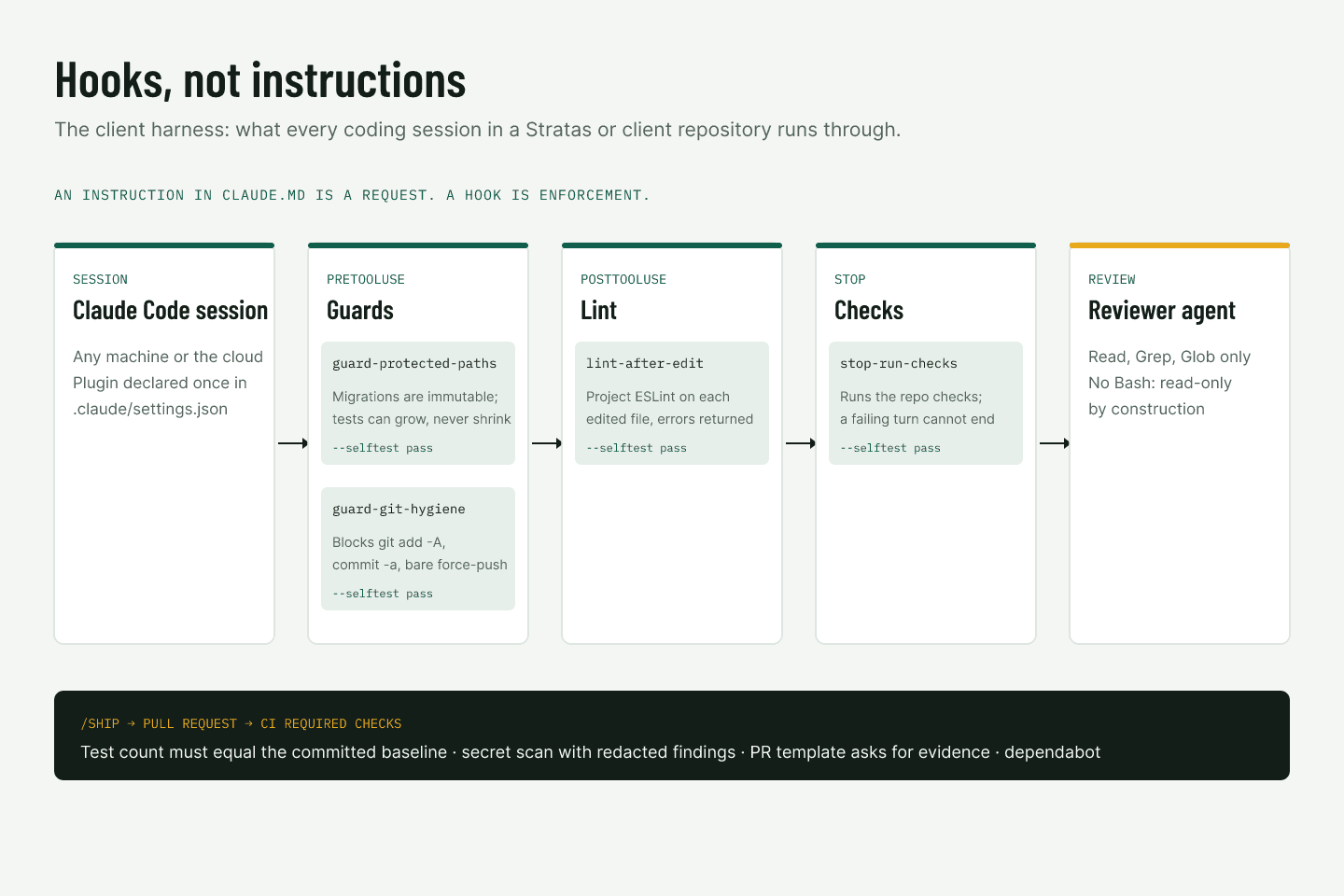The width and height of the screenshot is (1344, 896).
Task: Click the 'Guards' heading
Action: 360,310
